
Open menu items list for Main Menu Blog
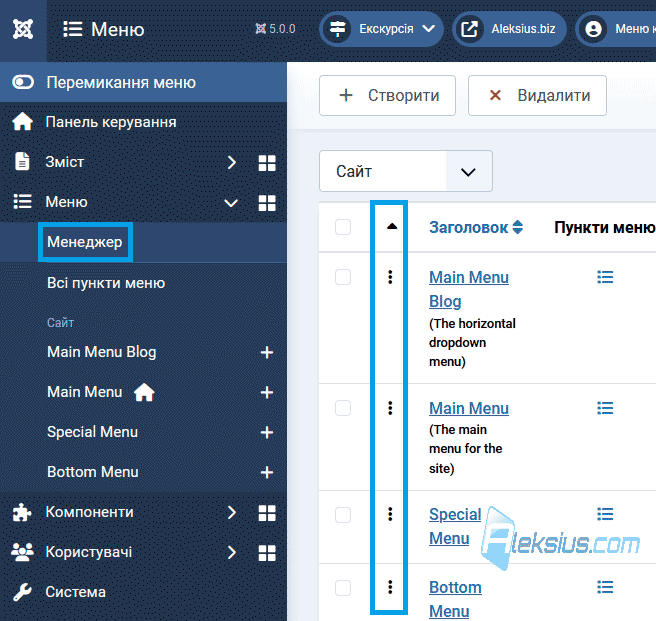point(605,277)
